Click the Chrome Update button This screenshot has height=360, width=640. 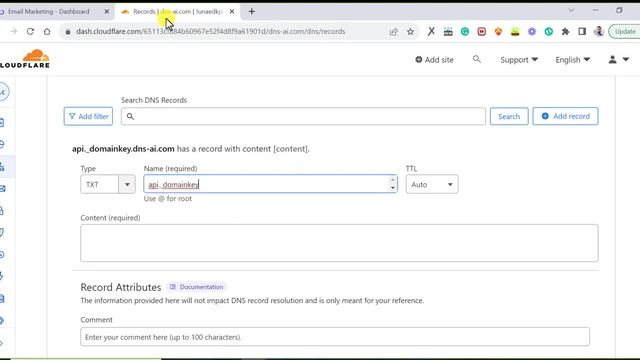625,31
